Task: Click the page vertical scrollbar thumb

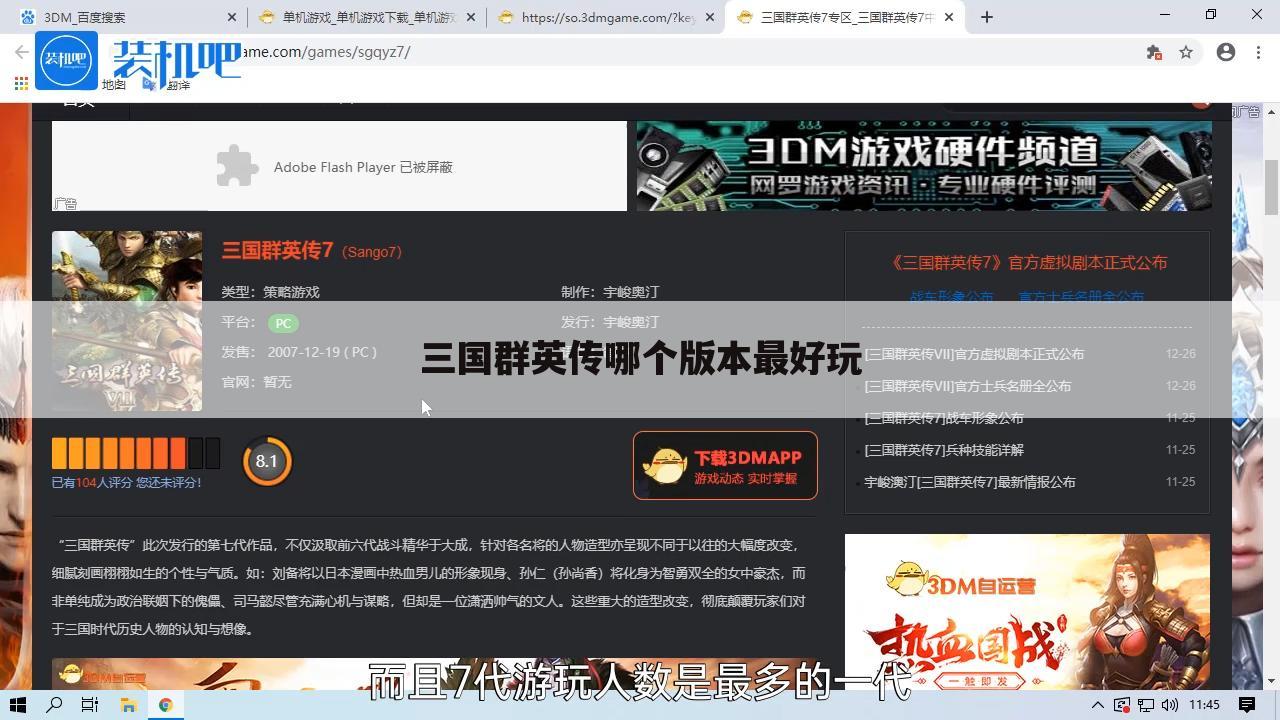Action: click(1271, 187)
